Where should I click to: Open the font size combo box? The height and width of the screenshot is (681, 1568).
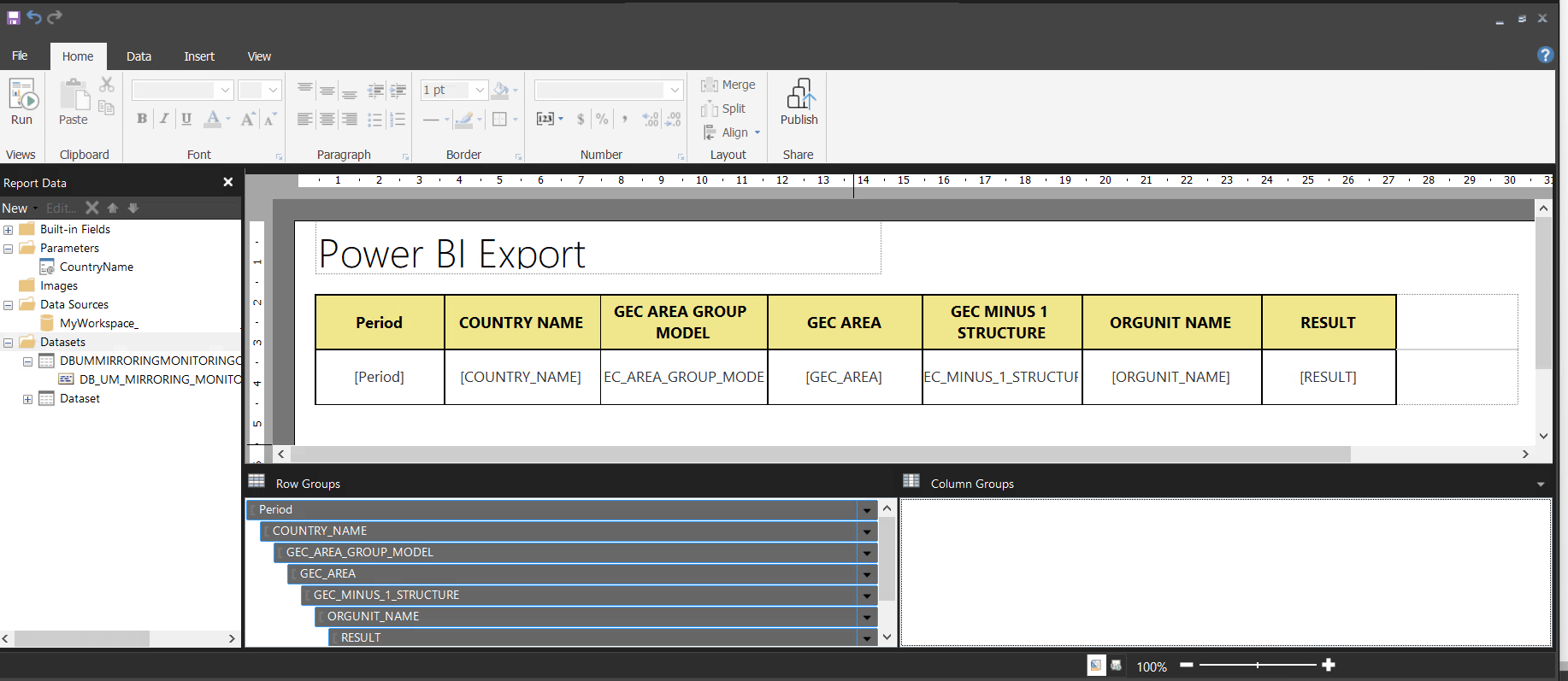(x=259, y=90)
